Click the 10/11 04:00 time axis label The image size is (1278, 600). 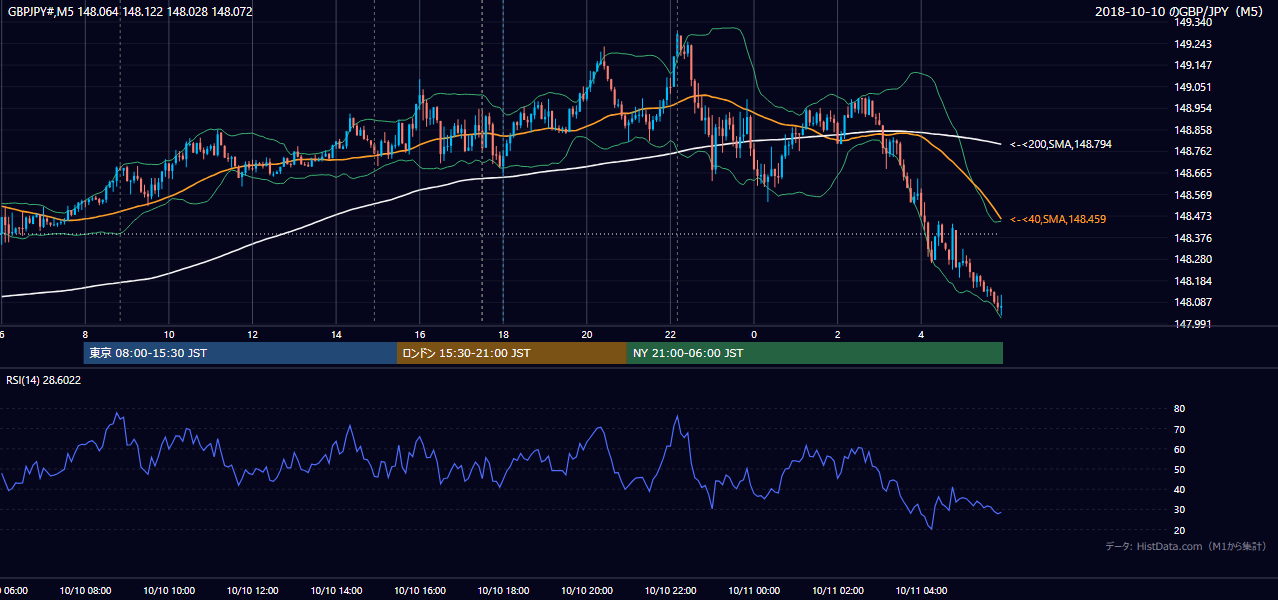pos(921,591)
